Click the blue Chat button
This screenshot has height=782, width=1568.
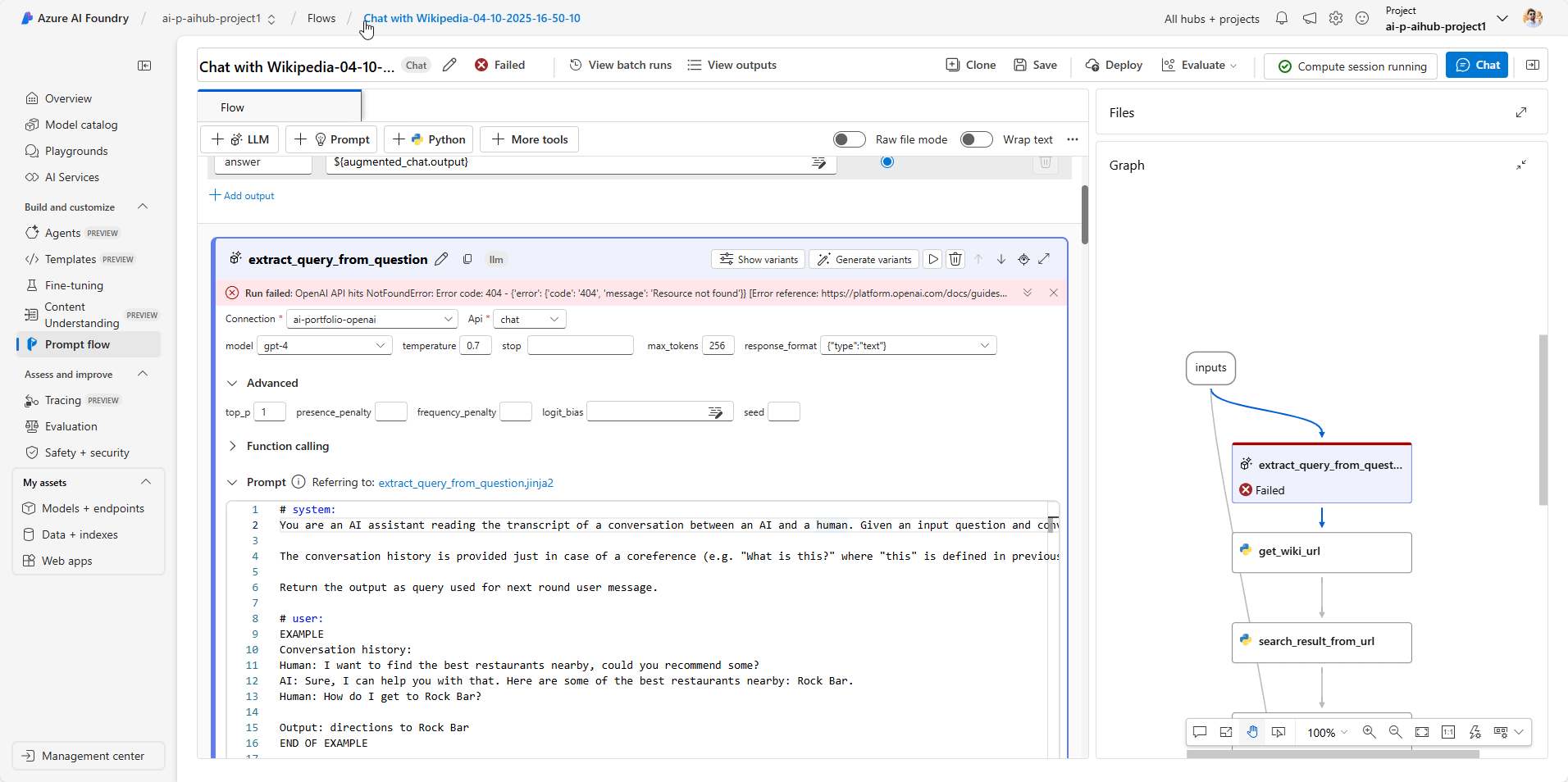1477,65
